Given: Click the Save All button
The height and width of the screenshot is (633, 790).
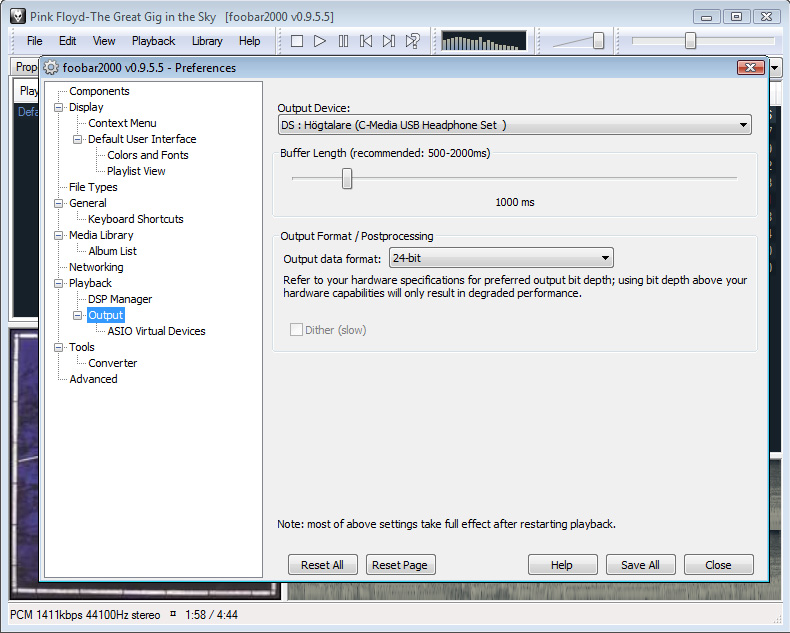Looking at the screenshot, I should point(640,564).
